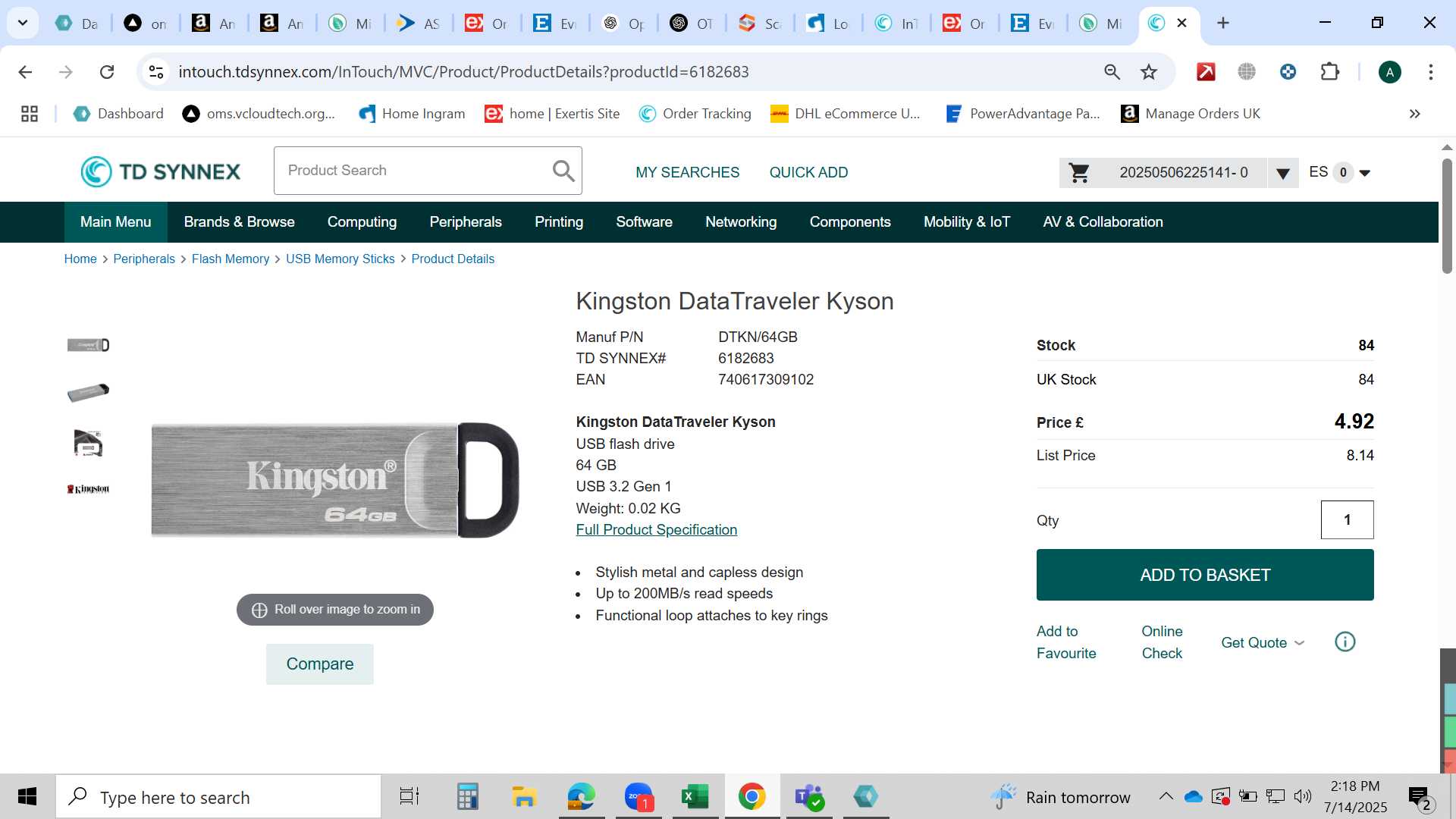Show more bookmarks with double chevron

[1414, 114]
